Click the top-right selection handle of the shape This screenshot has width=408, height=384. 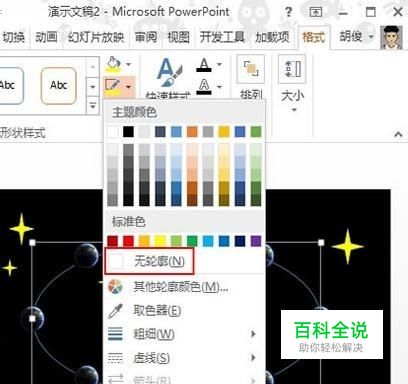tap(321, 243)
